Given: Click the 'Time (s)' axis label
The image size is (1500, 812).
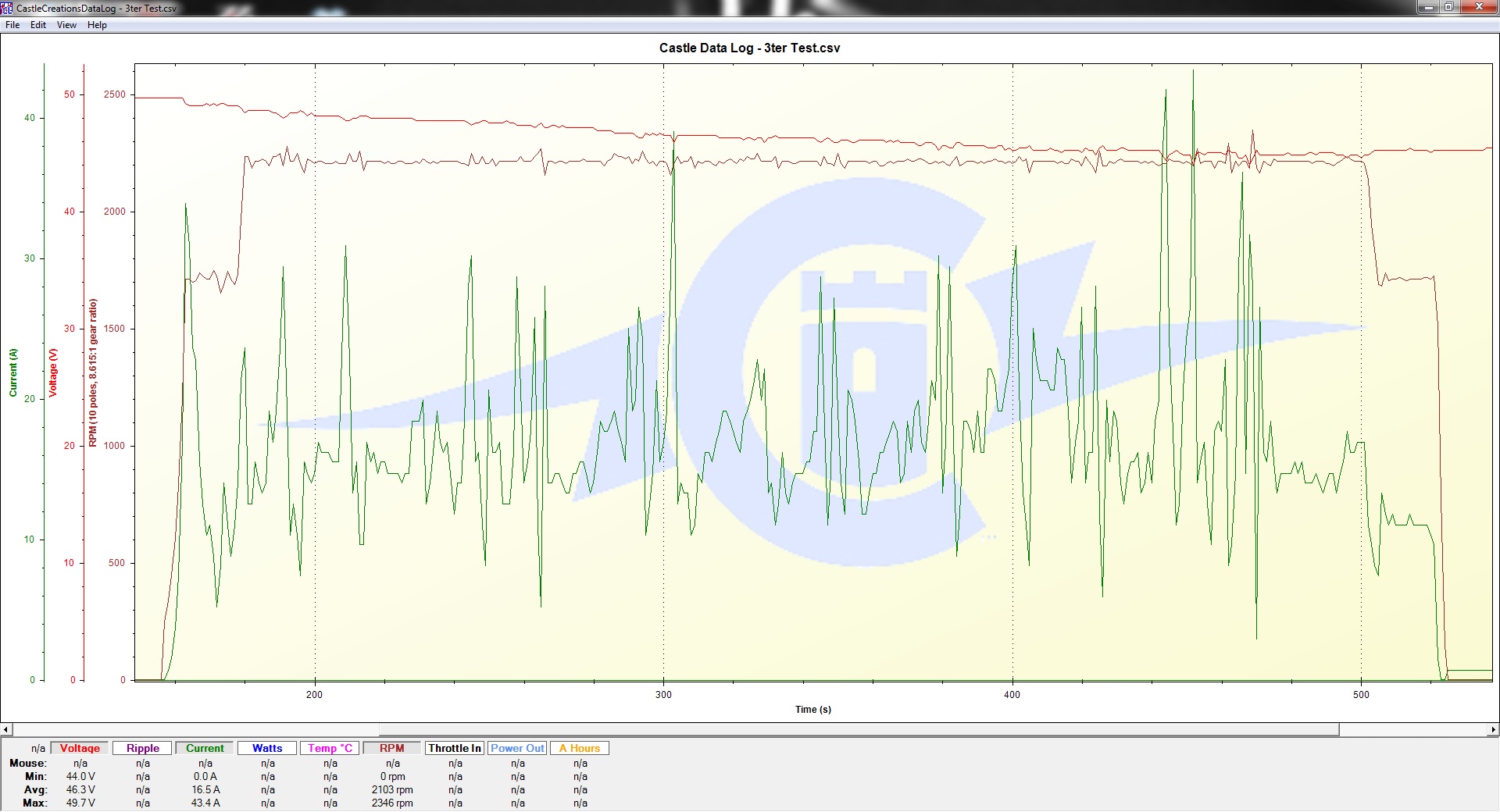Looking at the screenshot, I should [813, 710].
